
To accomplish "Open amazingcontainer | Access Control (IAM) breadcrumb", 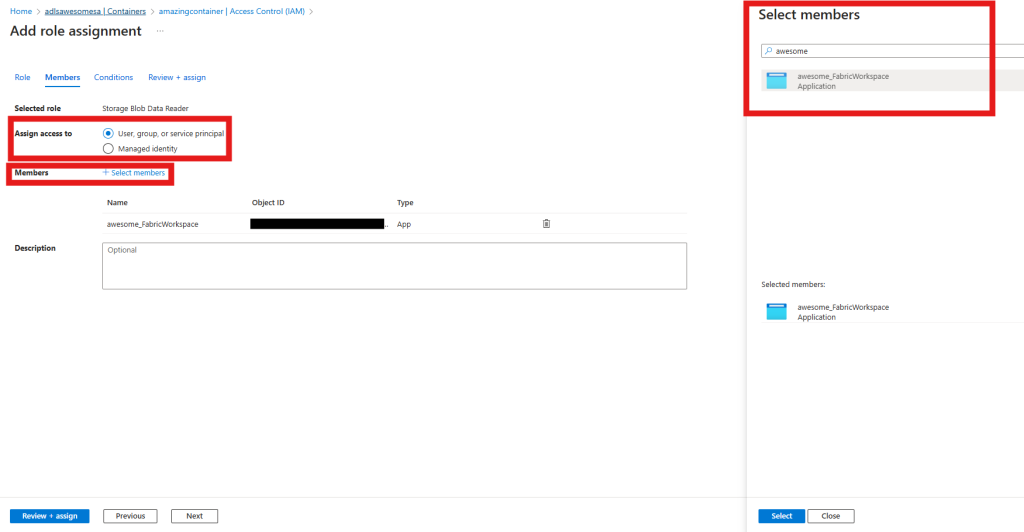I will click(x=231, y=11).
